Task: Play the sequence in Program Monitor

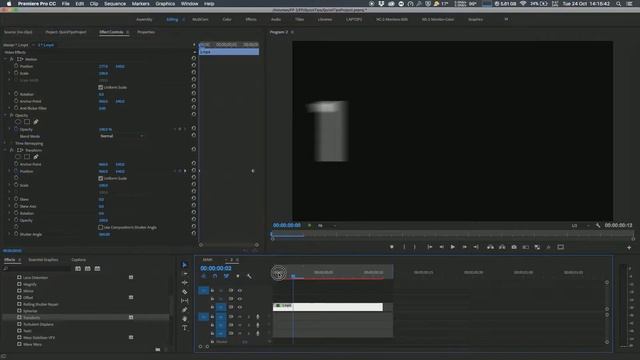Action: pyautogui.click(x=453, y=247)
